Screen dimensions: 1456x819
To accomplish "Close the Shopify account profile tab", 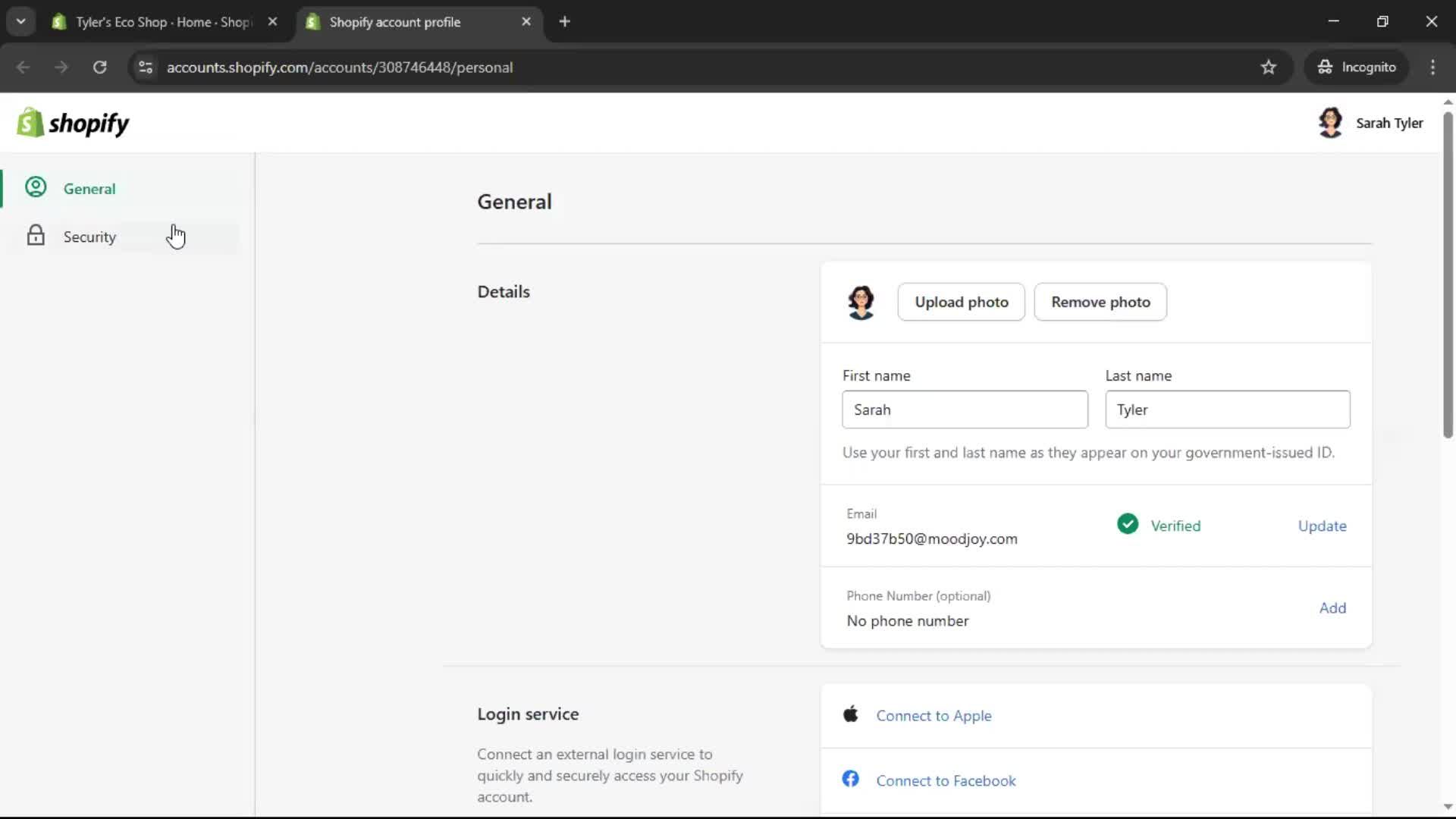I will point(526,21).
